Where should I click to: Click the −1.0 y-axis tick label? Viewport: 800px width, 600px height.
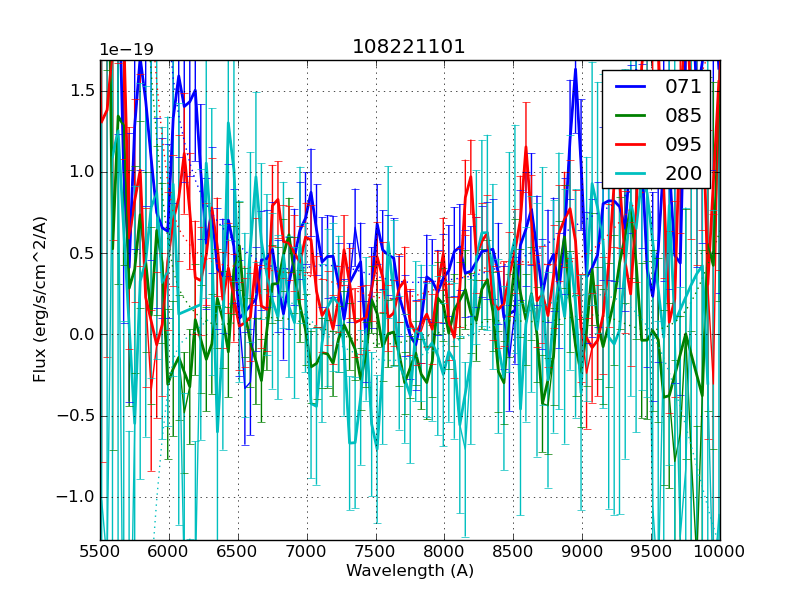(76, 497)
